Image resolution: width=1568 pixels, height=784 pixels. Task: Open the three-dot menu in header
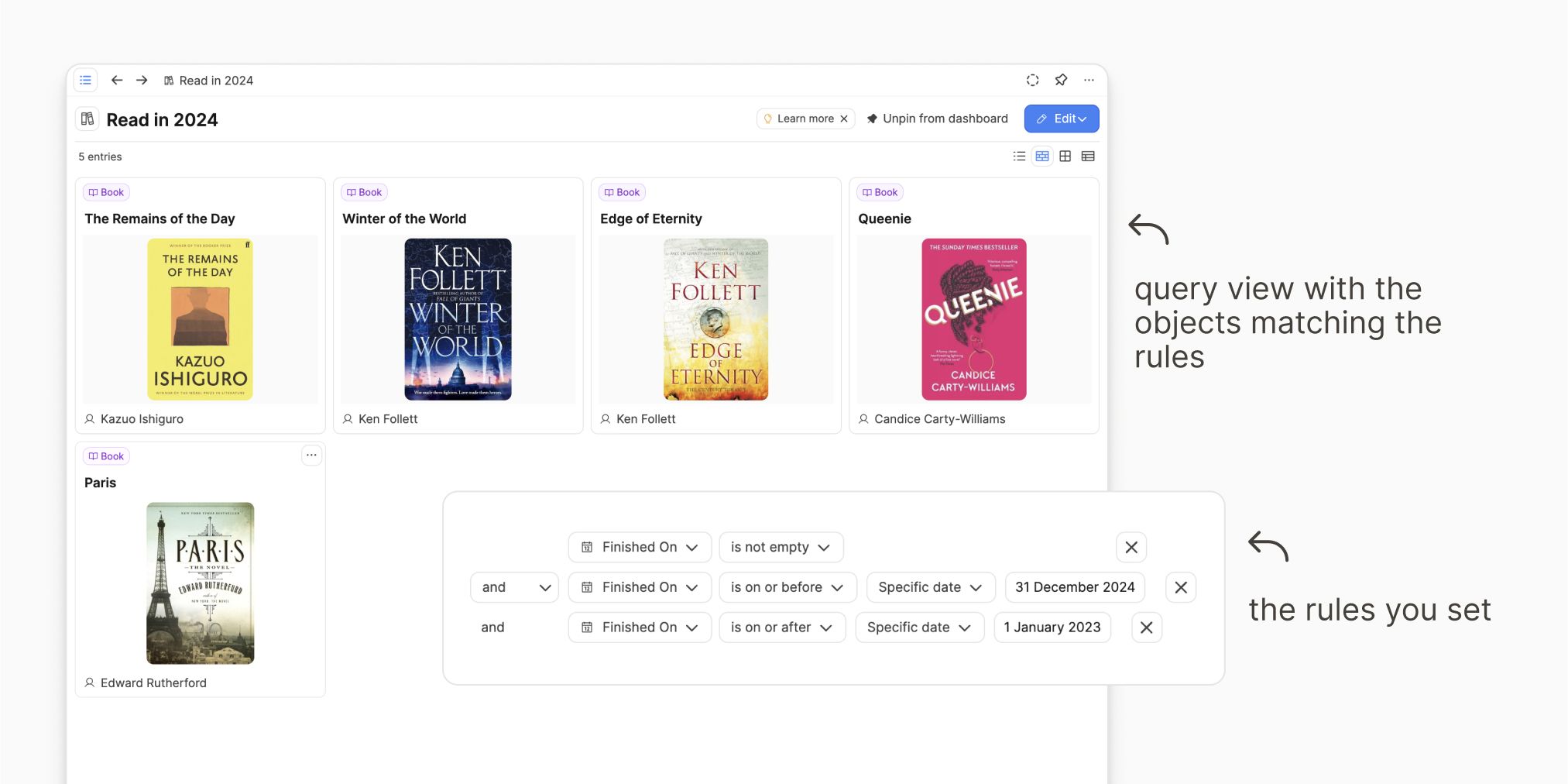[1089, 81]
